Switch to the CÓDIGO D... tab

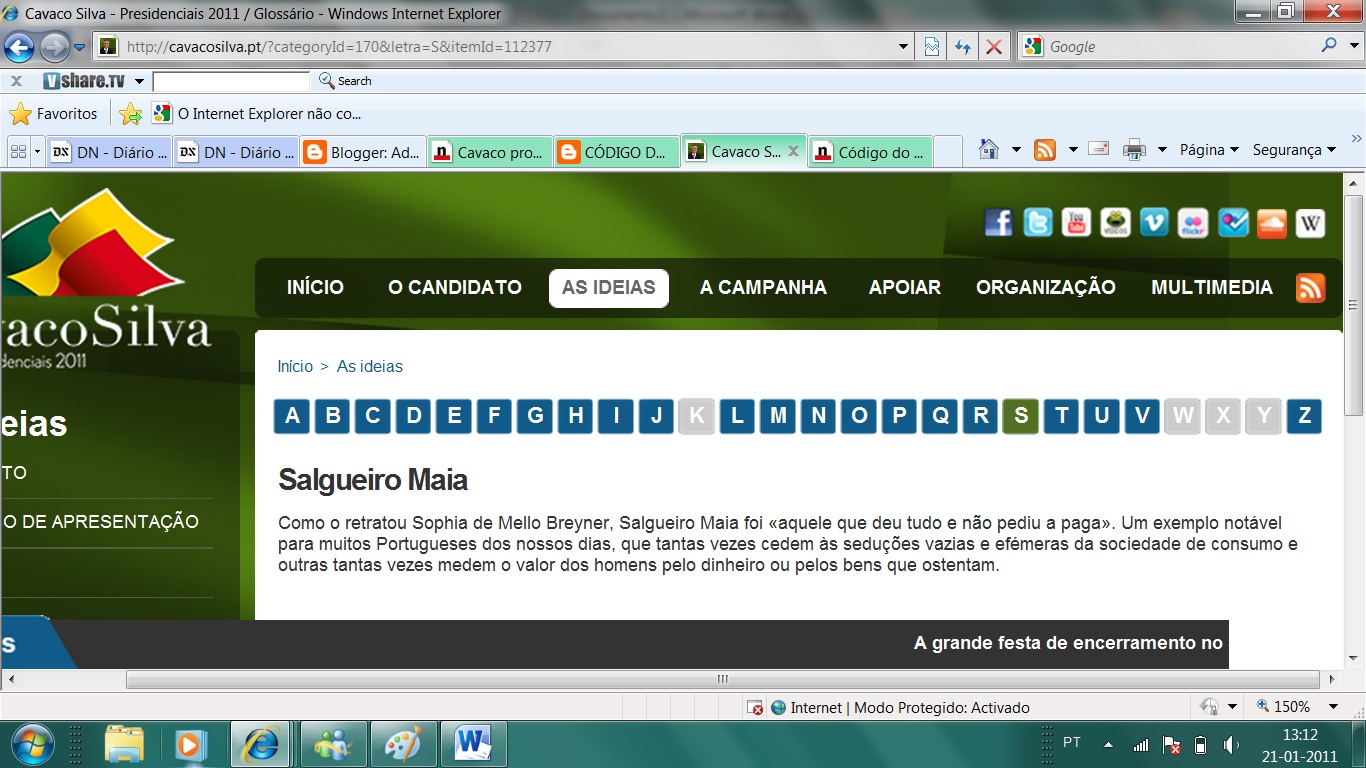tap(617, 152)
